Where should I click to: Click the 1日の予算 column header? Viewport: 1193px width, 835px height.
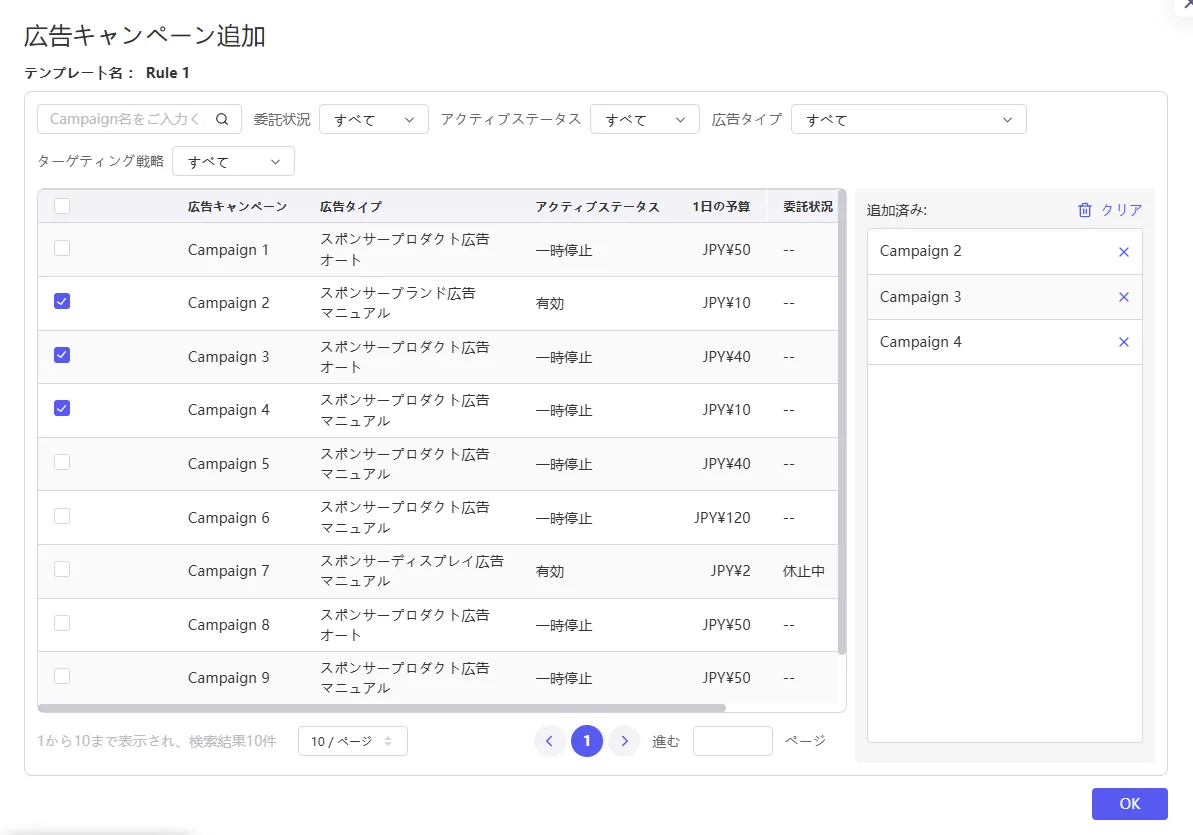[x=721, y=206]
